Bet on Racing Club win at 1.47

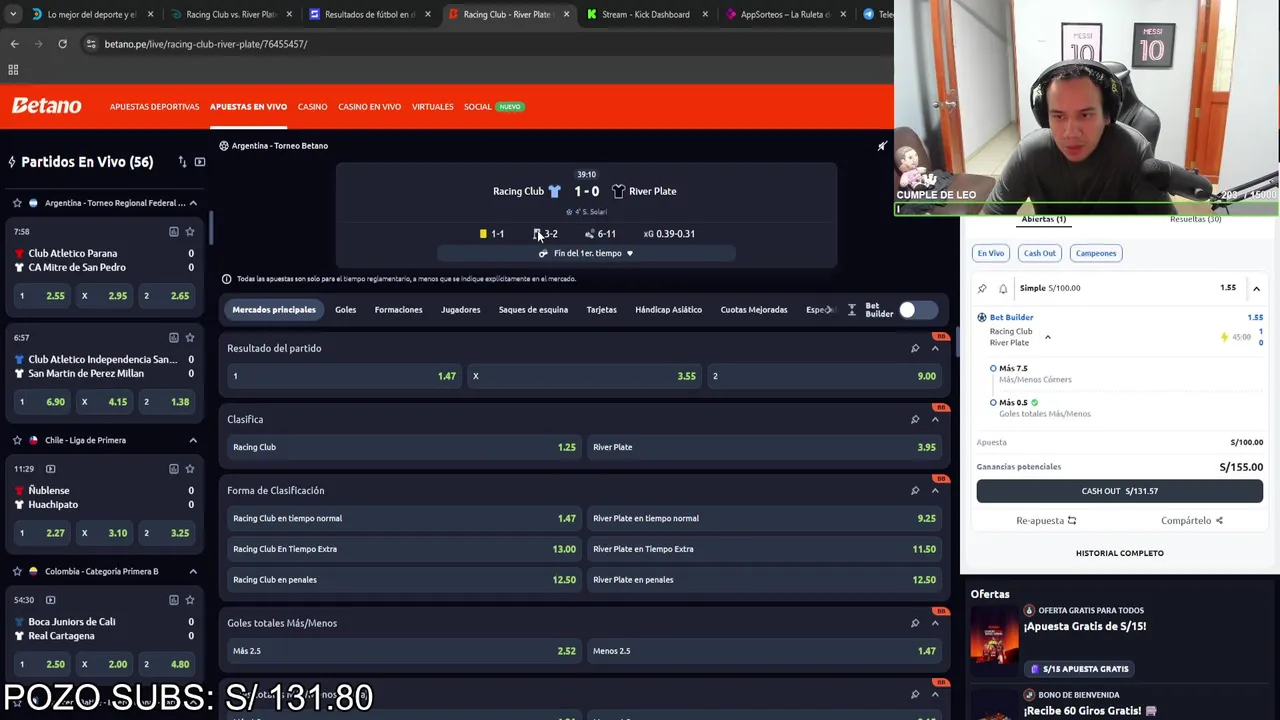pos(345,376)
